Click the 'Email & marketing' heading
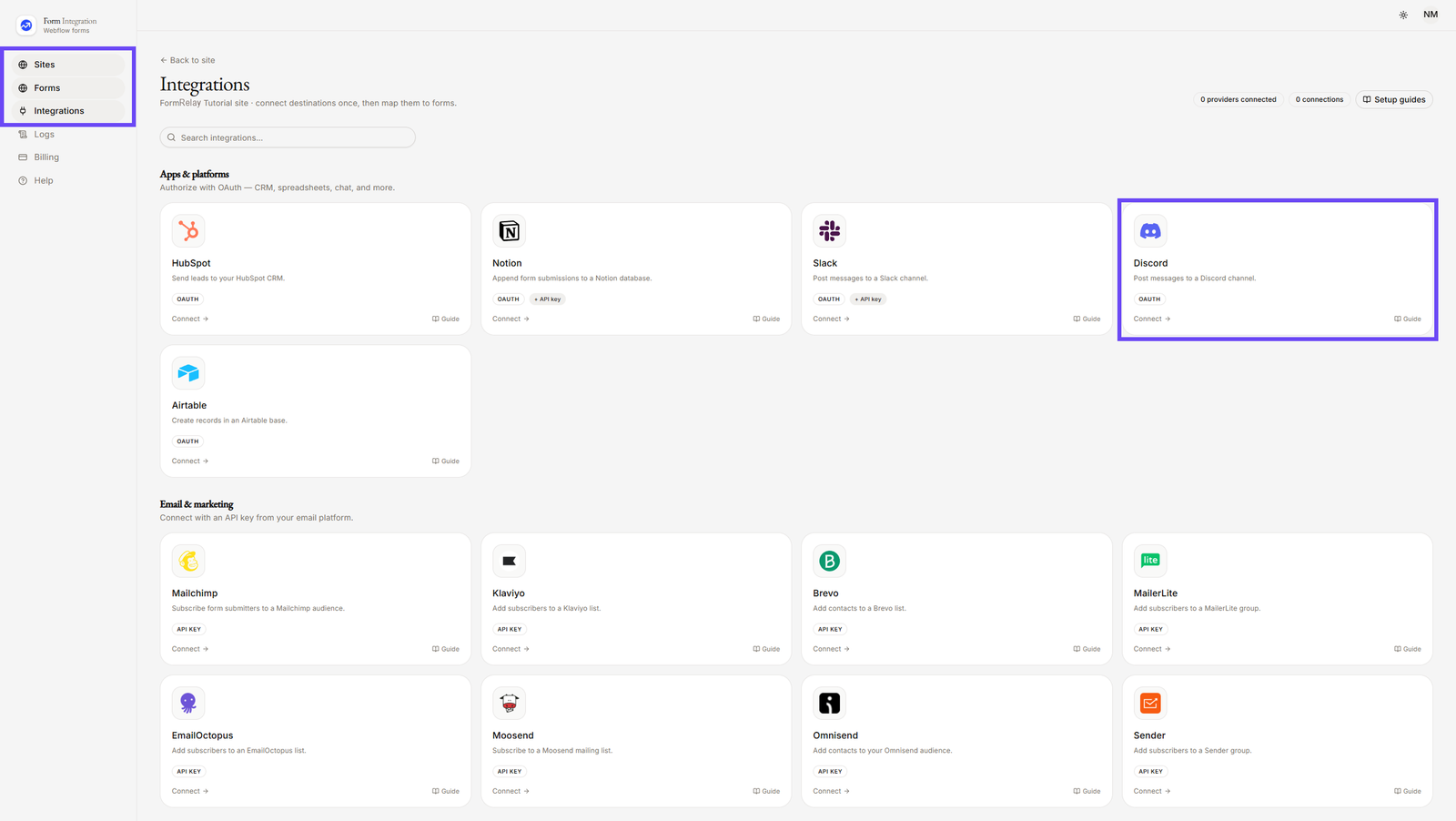The width and height of the screenshot is (1456, 821). point(197,504)
